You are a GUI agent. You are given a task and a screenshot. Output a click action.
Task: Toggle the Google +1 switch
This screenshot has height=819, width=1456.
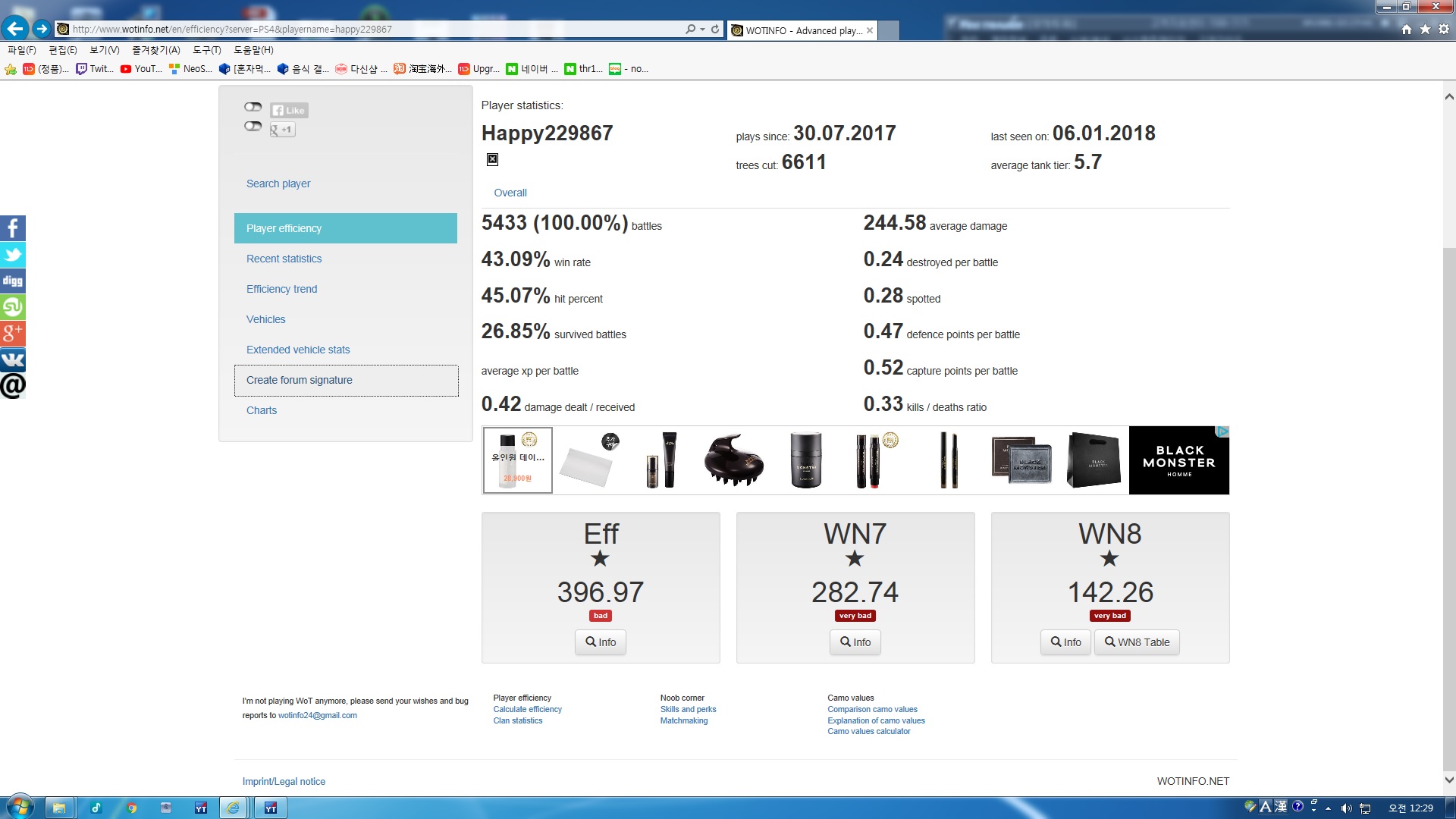[253, 127]
